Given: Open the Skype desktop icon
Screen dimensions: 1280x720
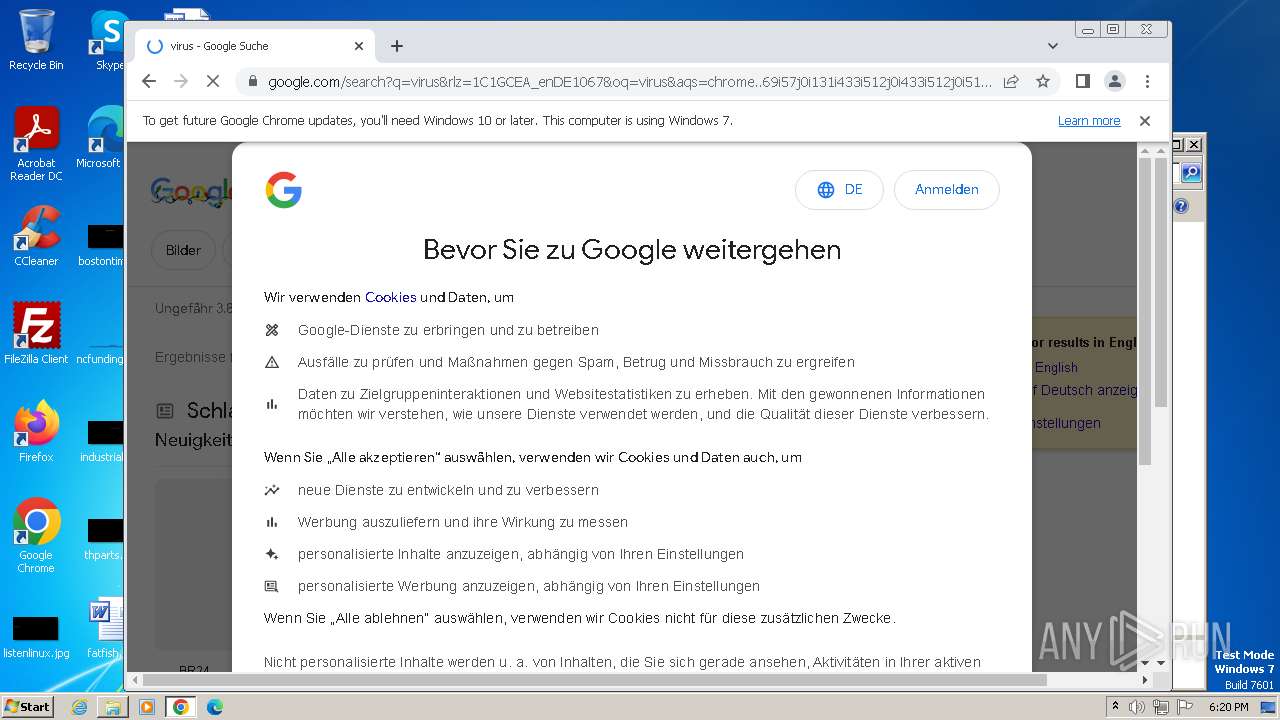Looking at the screenshot, I should [x=108, y=40].
